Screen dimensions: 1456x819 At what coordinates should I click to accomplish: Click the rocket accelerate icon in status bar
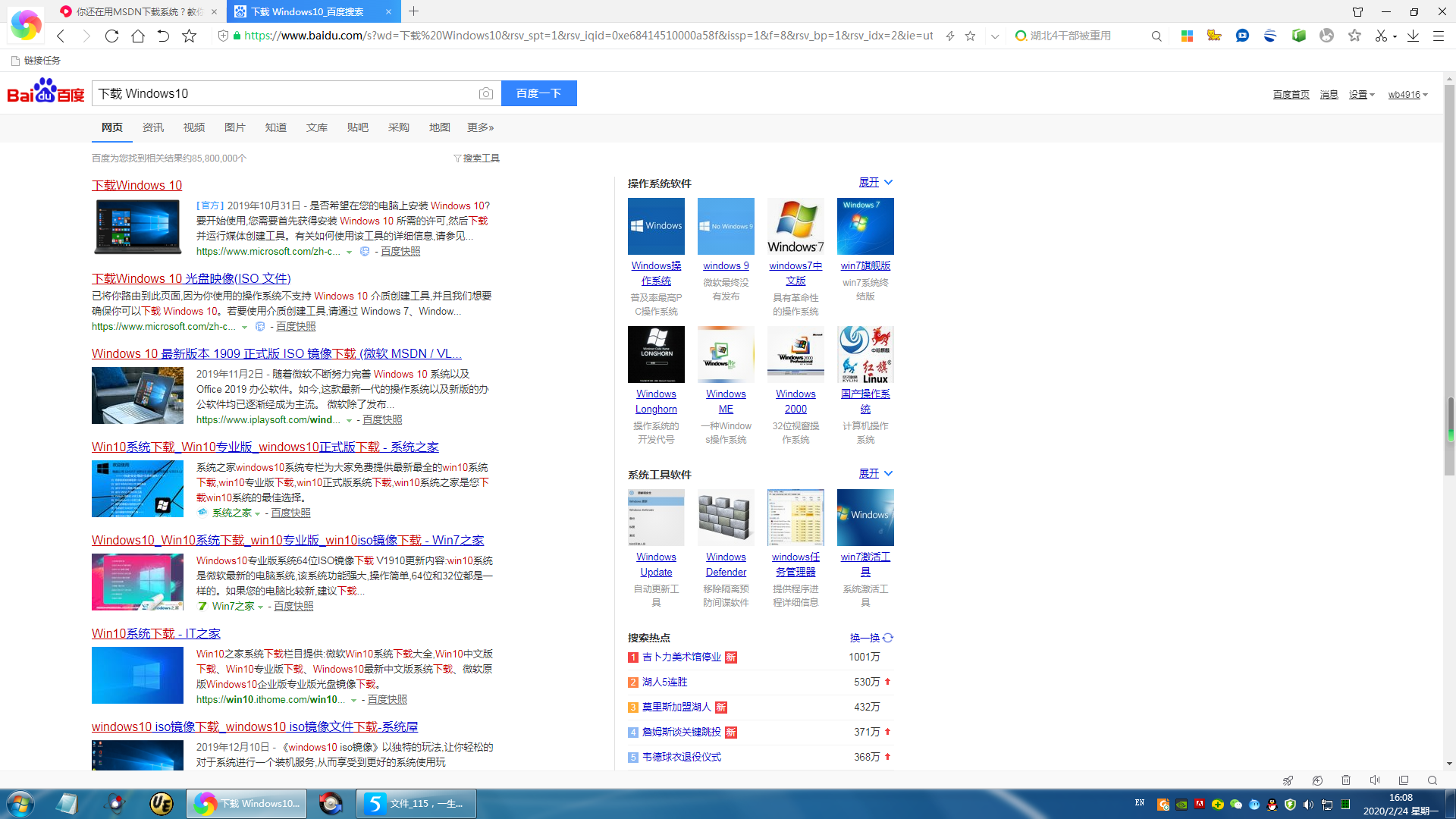pyautogui.click(x=1288, y=780)
